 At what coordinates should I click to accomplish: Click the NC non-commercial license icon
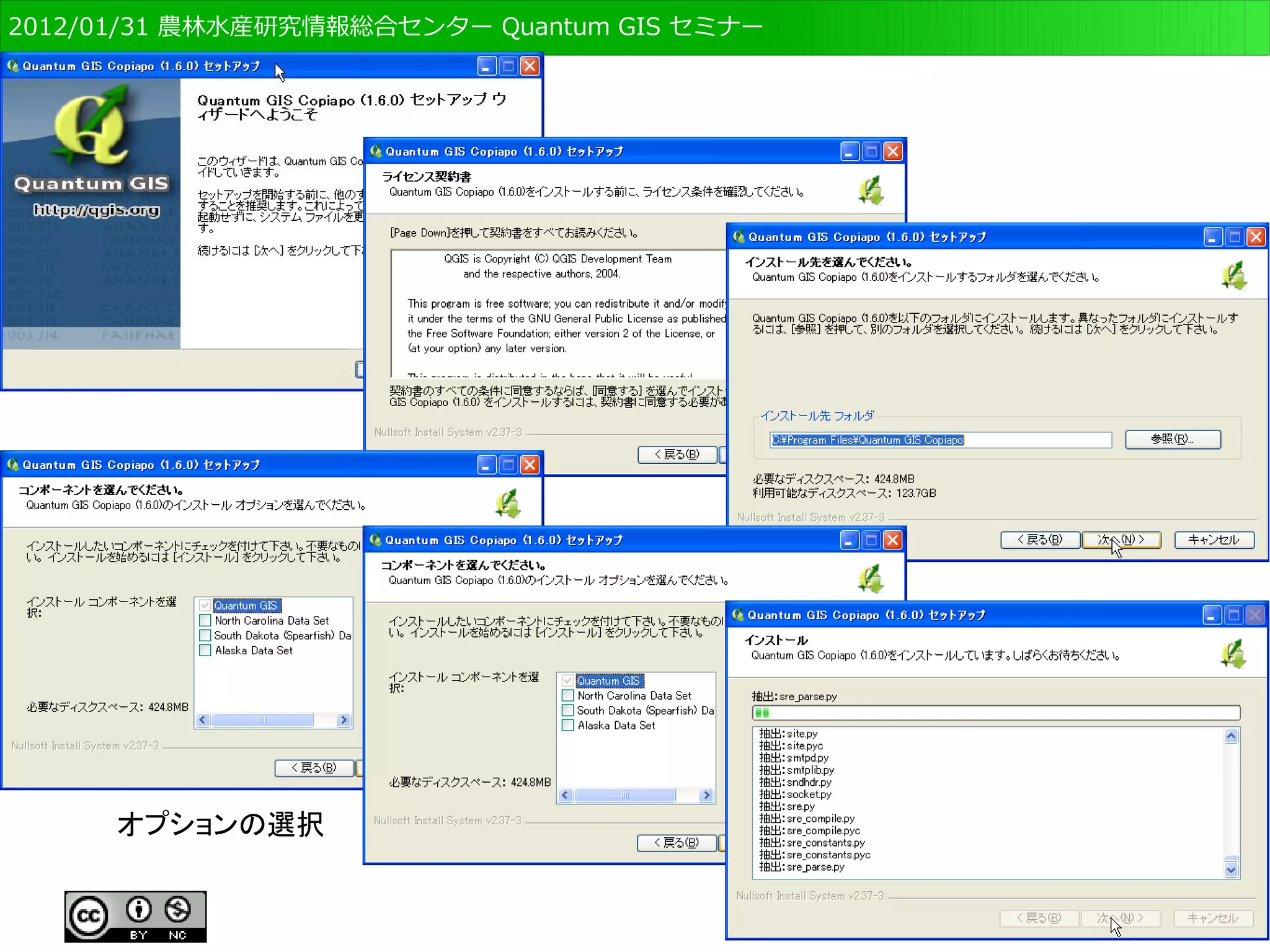pyautogui.click(x=177, y=909)
